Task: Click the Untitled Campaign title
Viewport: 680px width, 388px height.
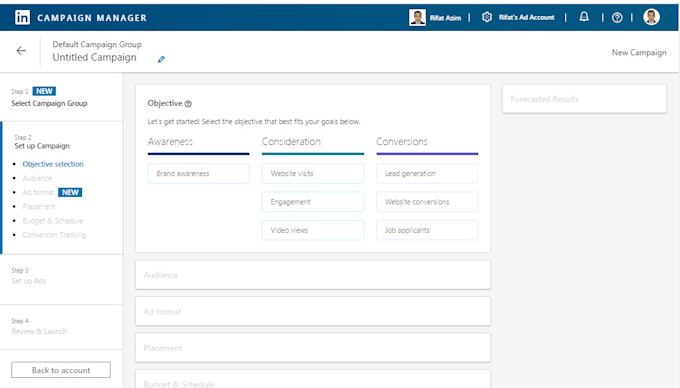Action: tap(95, 57)
